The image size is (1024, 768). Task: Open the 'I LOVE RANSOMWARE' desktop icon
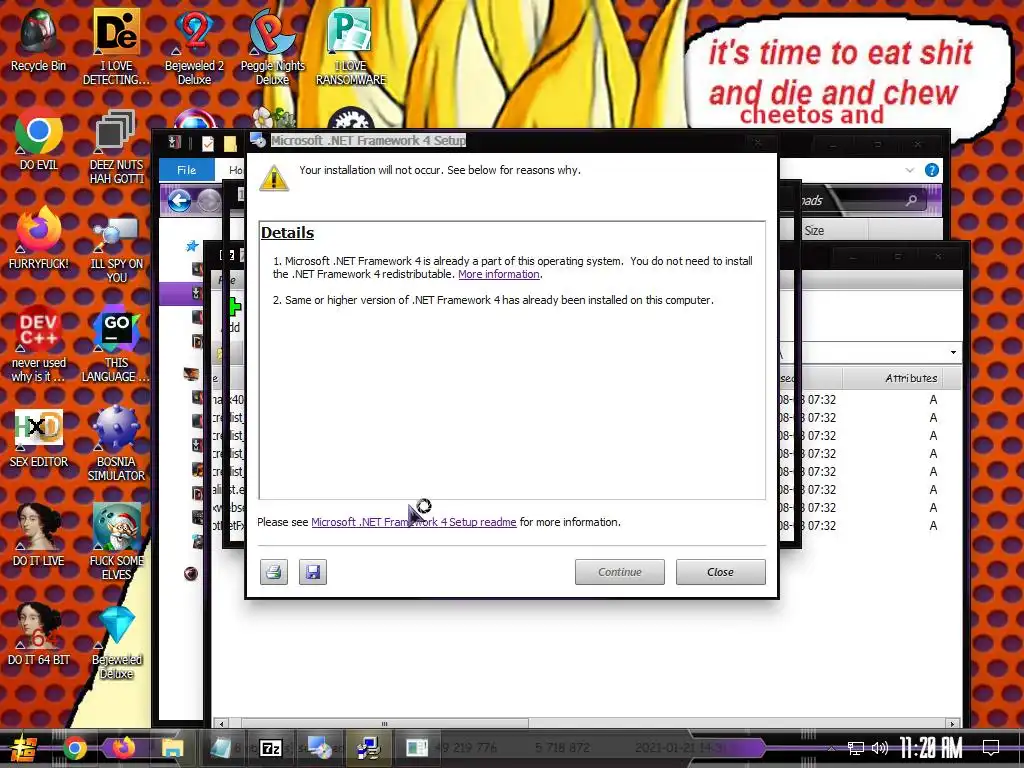click(x=351, y=47)
